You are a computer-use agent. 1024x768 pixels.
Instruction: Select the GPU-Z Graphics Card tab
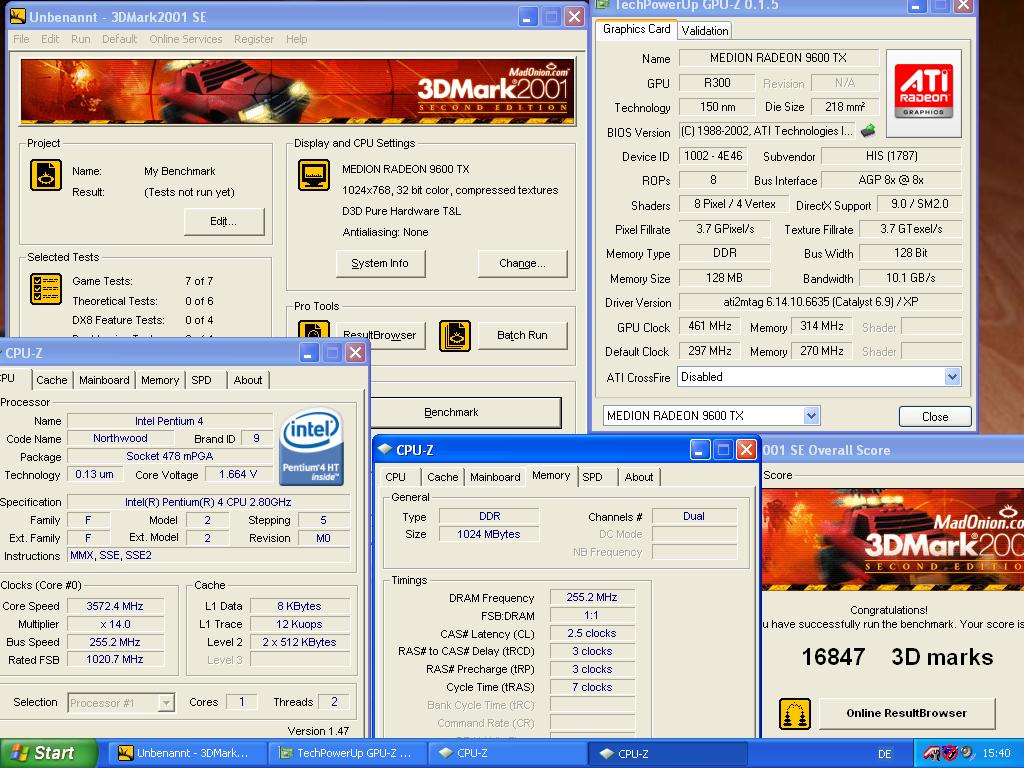pyautogui.click(x=636, y=29)
